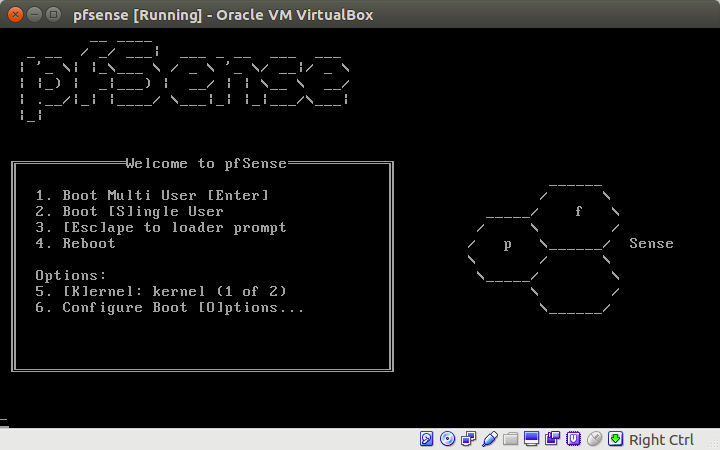Click the 'Sense' text beside the hexagons
The height and width of the screenshot is (450, 720).
[x=651, y=243]
